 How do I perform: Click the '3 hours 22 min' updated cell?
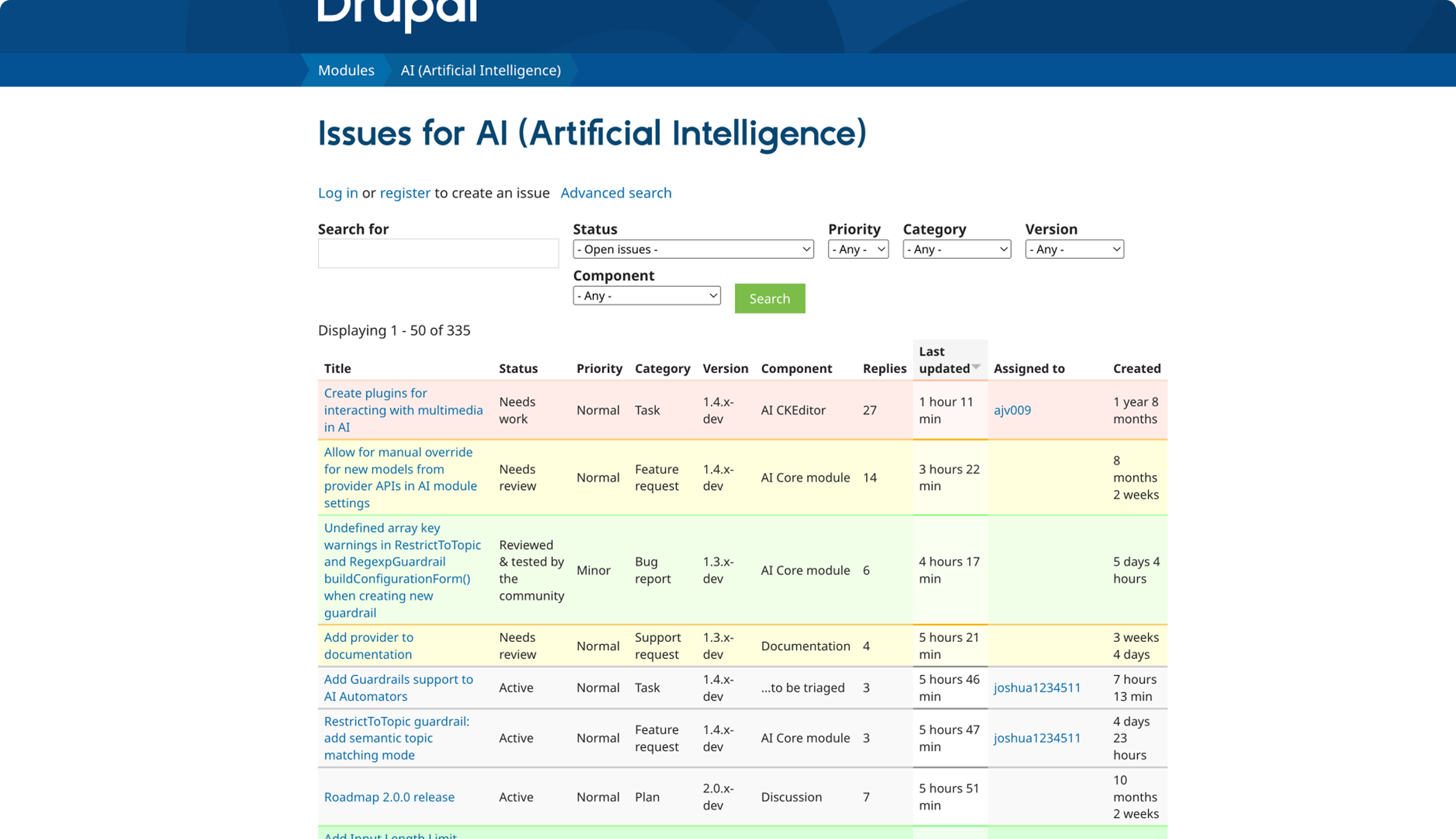click(949, 477)
